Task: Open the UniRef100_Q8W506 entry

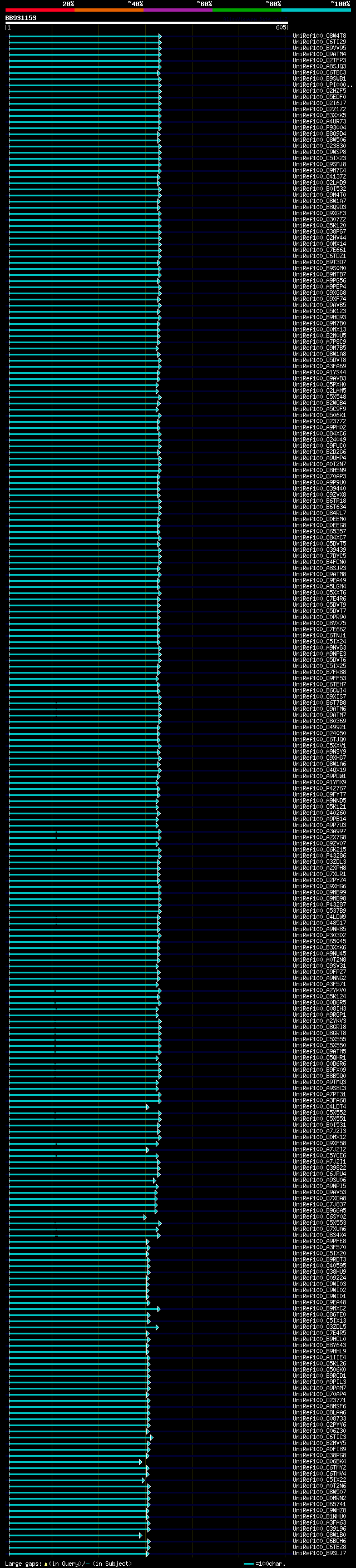Action: (x=319, y=140)
